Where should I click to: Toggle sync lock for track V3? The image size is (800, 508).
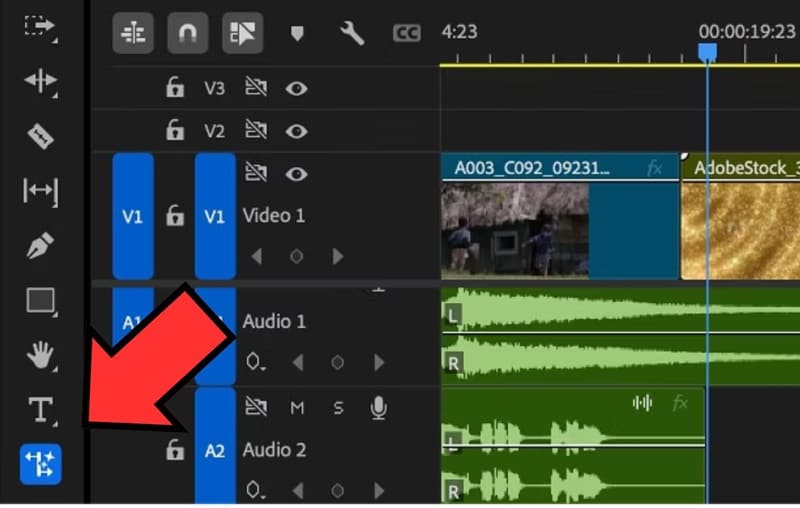click(x=256, y=87)
